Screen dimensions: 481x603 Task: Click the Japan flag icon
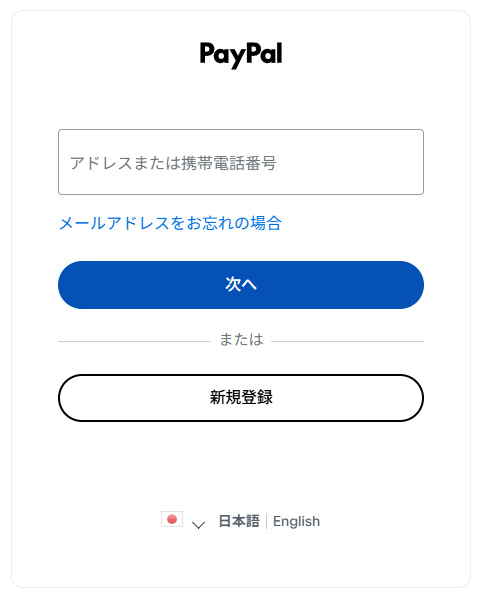[x=172, y=520]
